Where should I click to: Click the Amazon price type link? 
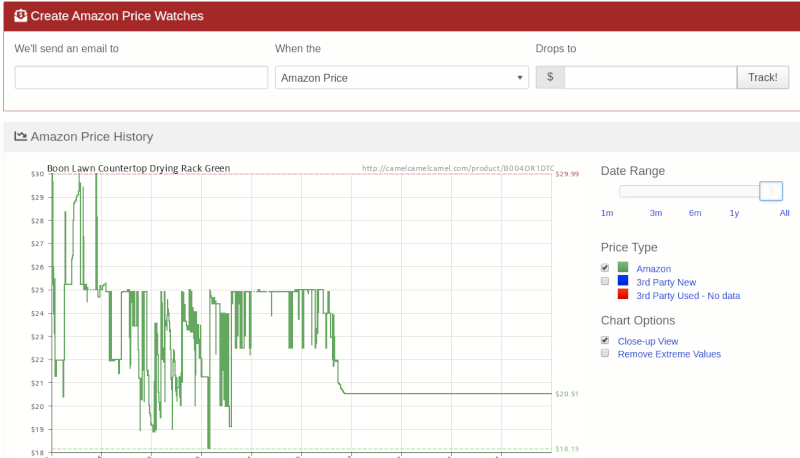click(654, 269)
